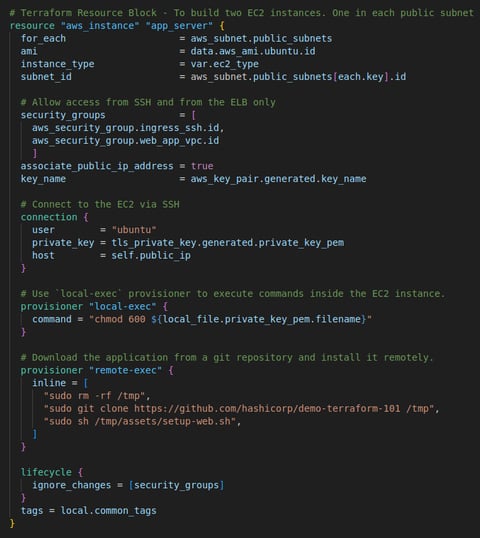The image size is (480, 538).
Task: Click the self.public_ip host value
Action: [151, 255]
